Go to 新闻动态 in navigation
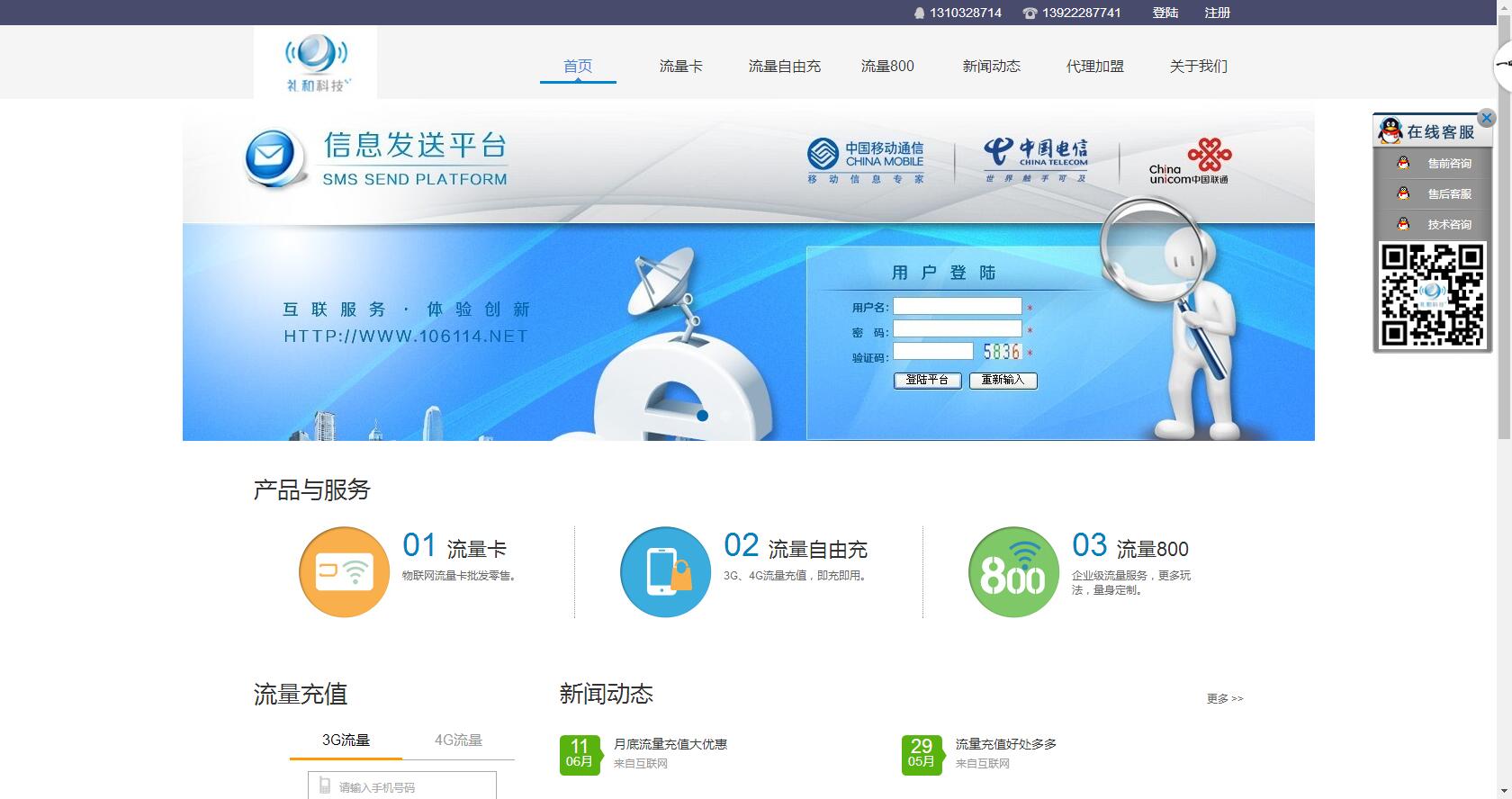Screen dimensions: 1512x799 (x=991, y=67)
